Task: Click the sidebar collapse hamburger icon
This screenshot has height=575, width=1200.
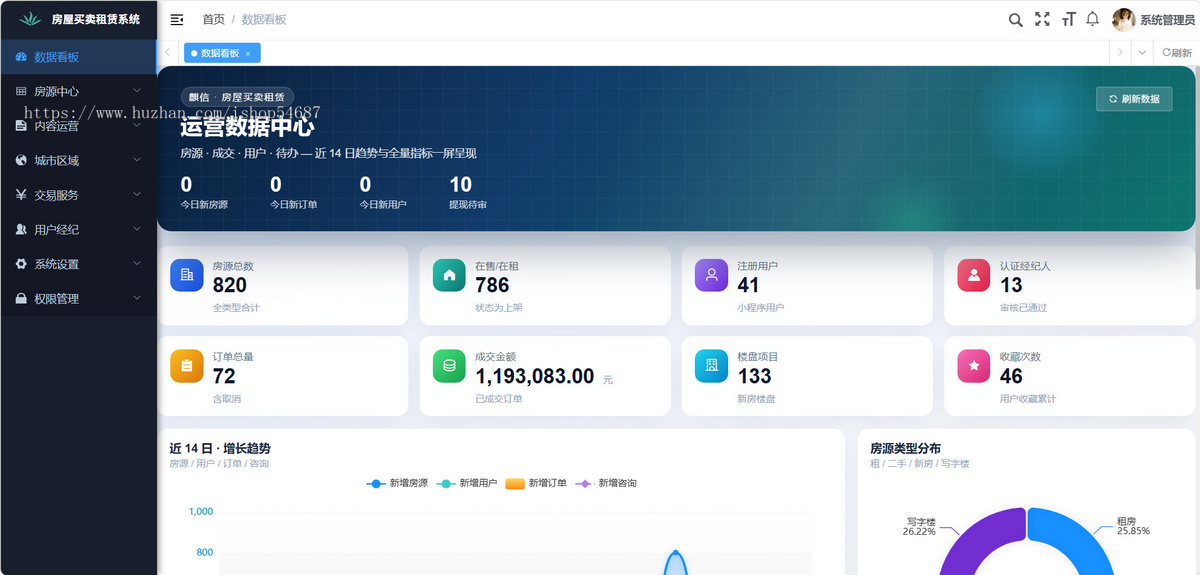Action: pyautogui.click(x=177, y=20)
